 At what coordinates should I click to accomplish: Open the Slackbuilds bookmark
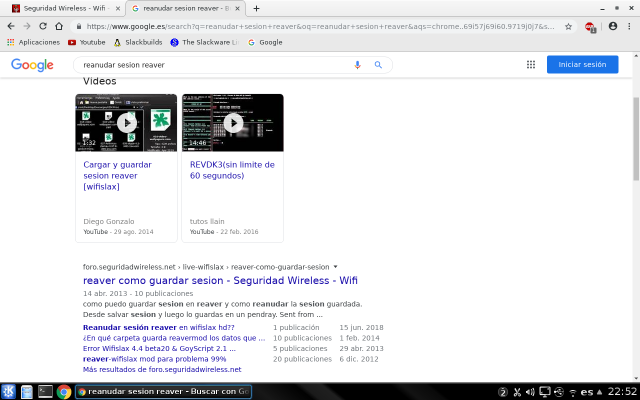pyautogui.click(x=138, y=42)
